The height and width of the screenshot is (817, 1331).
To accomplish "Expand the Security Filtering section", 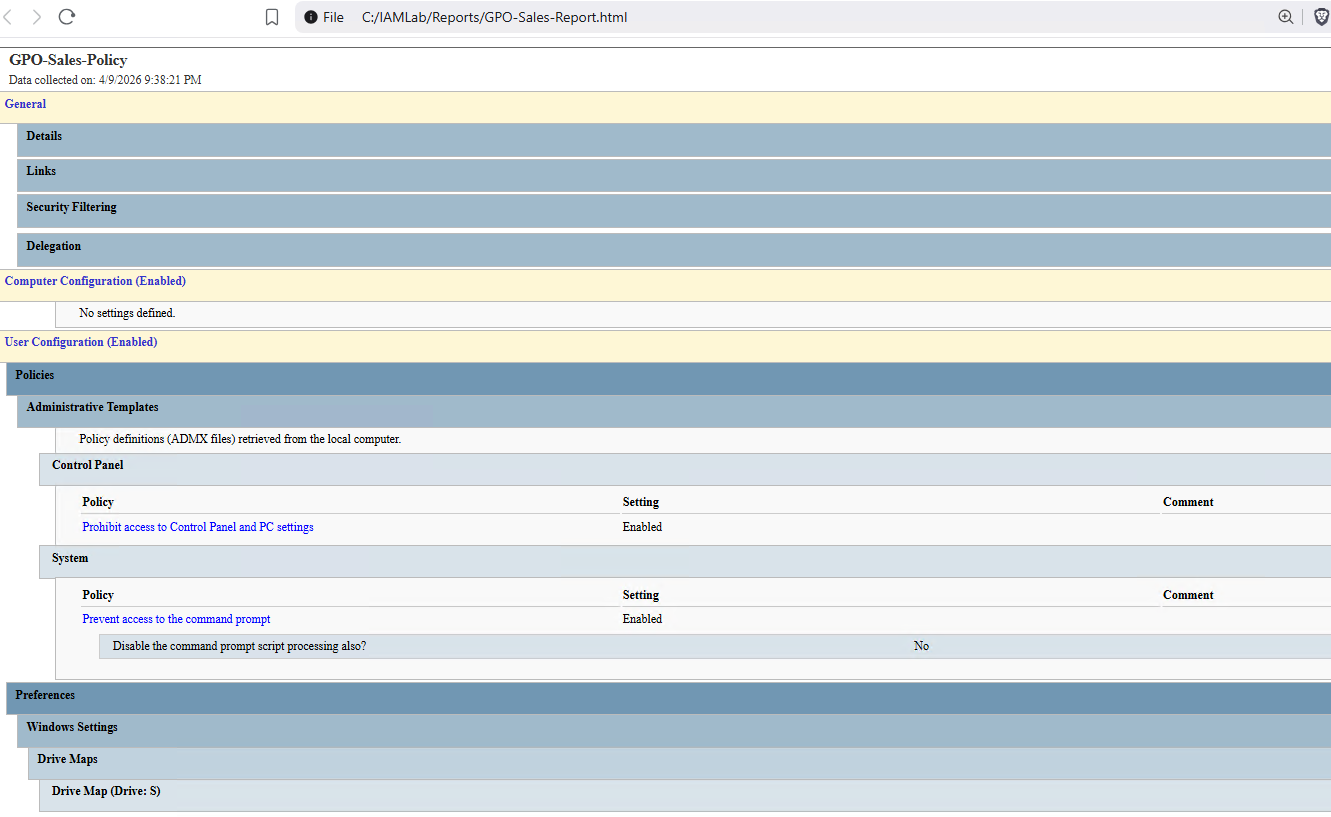I will pyautogui.click(x=71, y=207).
